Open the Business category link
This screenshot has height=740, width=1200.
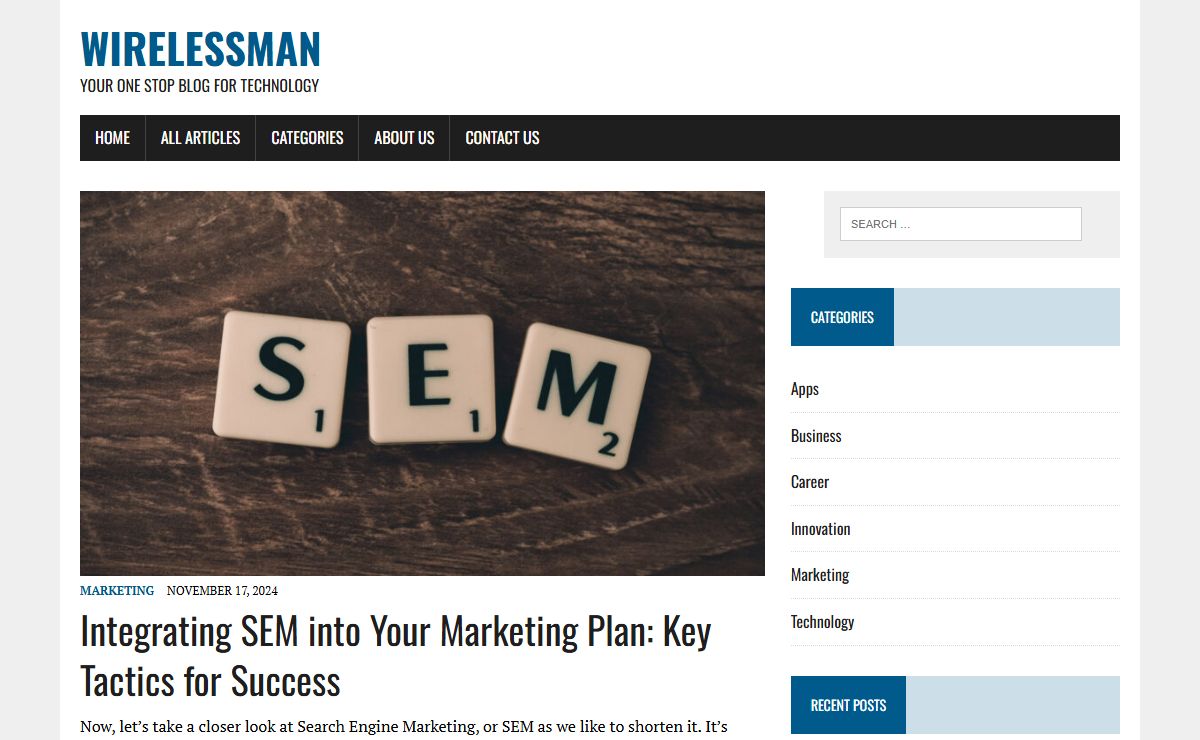pyautogui.click(x=816, y=436)
